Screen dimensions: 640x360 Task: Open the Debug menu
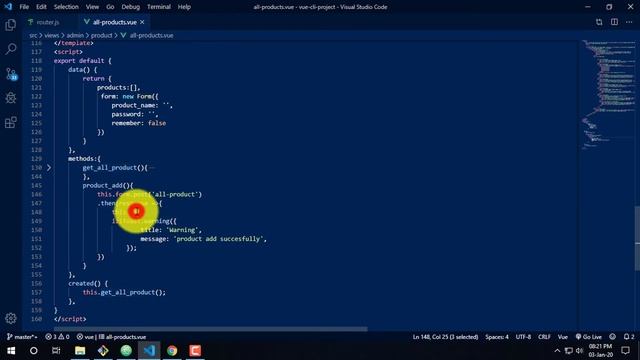[131, 7]
